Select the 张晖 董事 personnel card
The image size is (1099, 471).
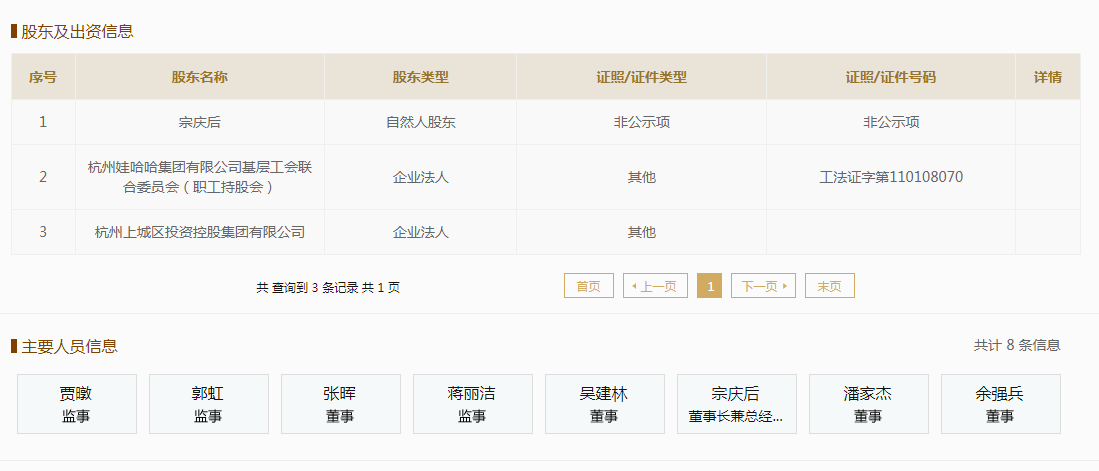(x=341, y=404)
